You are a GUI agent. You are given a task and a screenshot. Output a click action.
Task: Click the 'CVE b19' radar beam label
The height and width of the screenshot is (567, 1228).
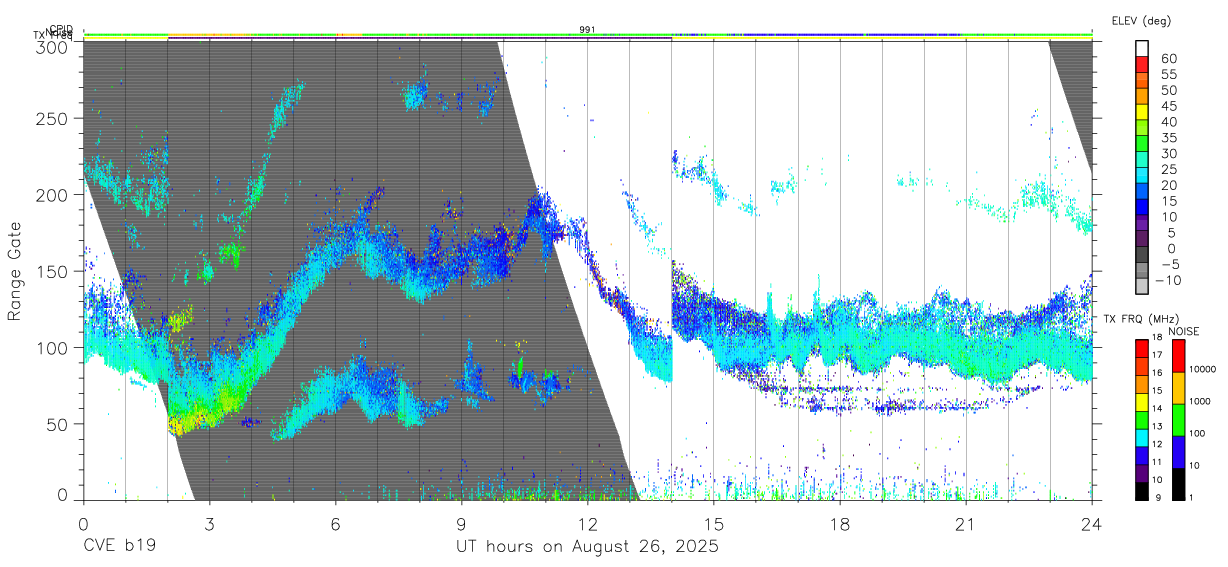coord(118,547)
